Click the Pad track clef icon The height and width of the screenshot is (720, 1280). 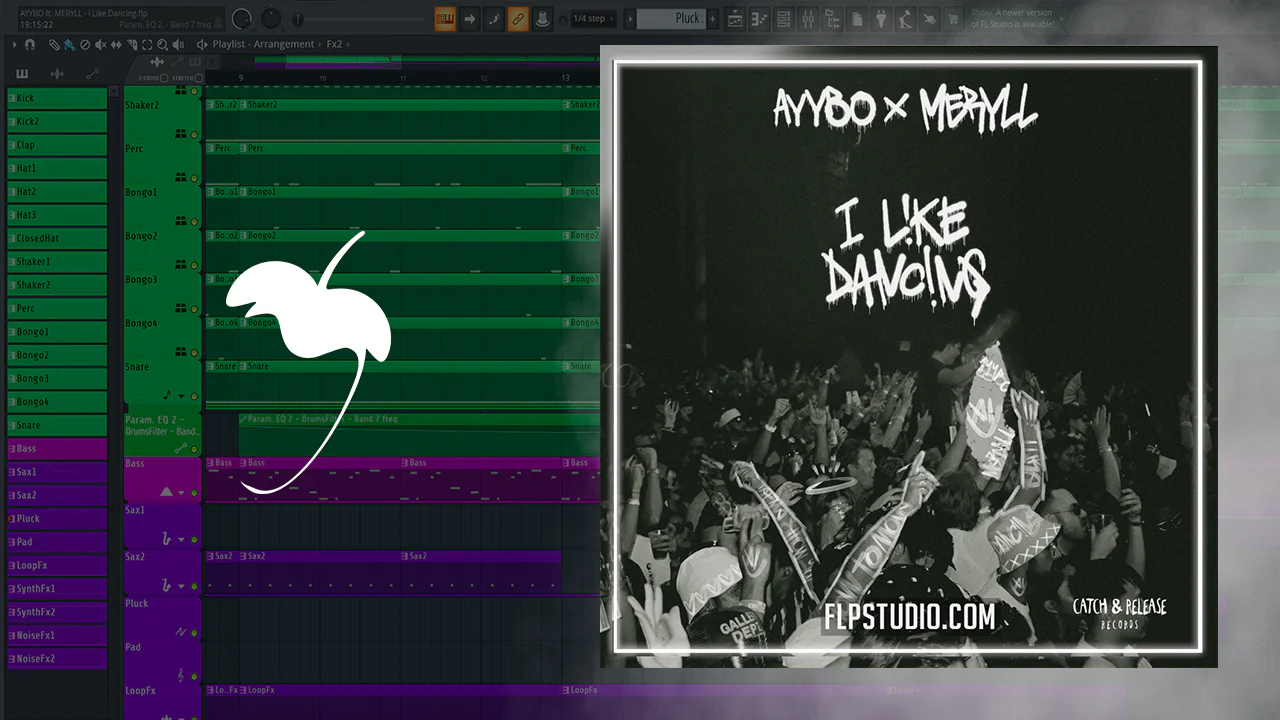pyautogui.click(x=181, y=676)
